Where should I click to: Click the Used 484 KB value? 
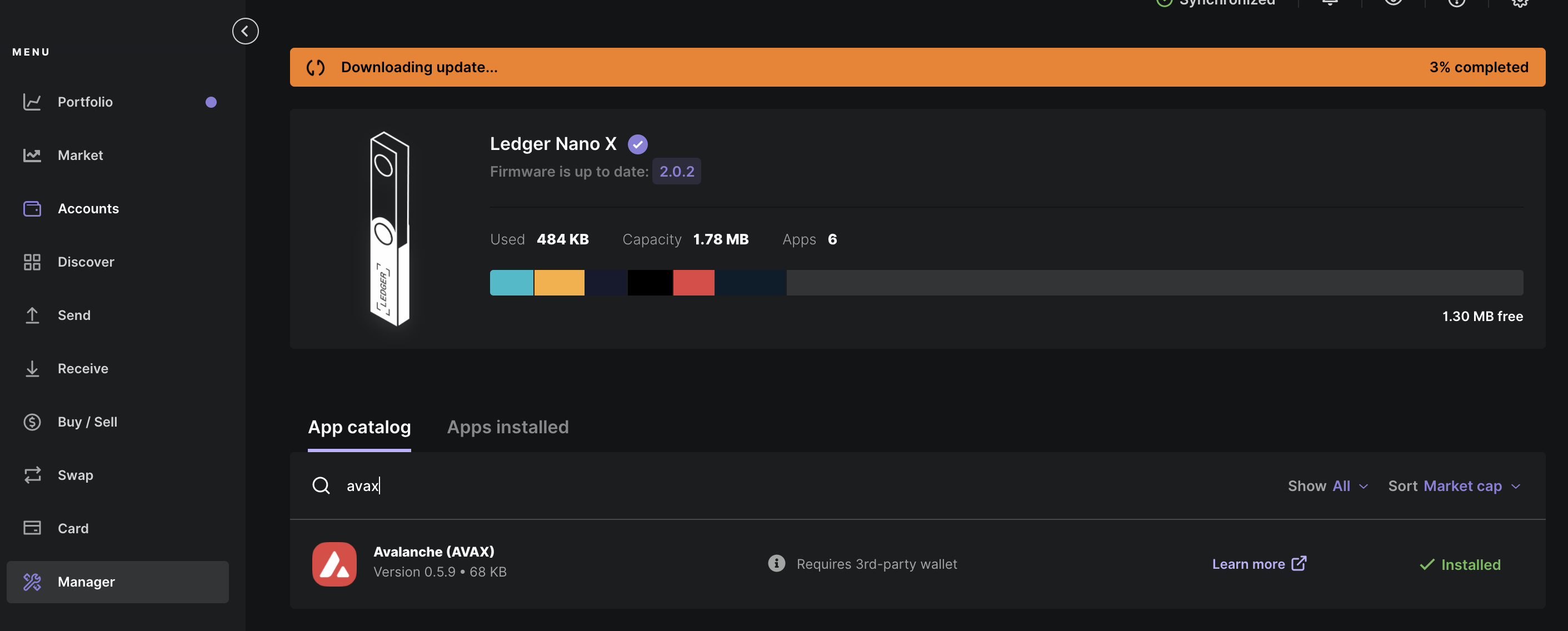click(562, 239)
